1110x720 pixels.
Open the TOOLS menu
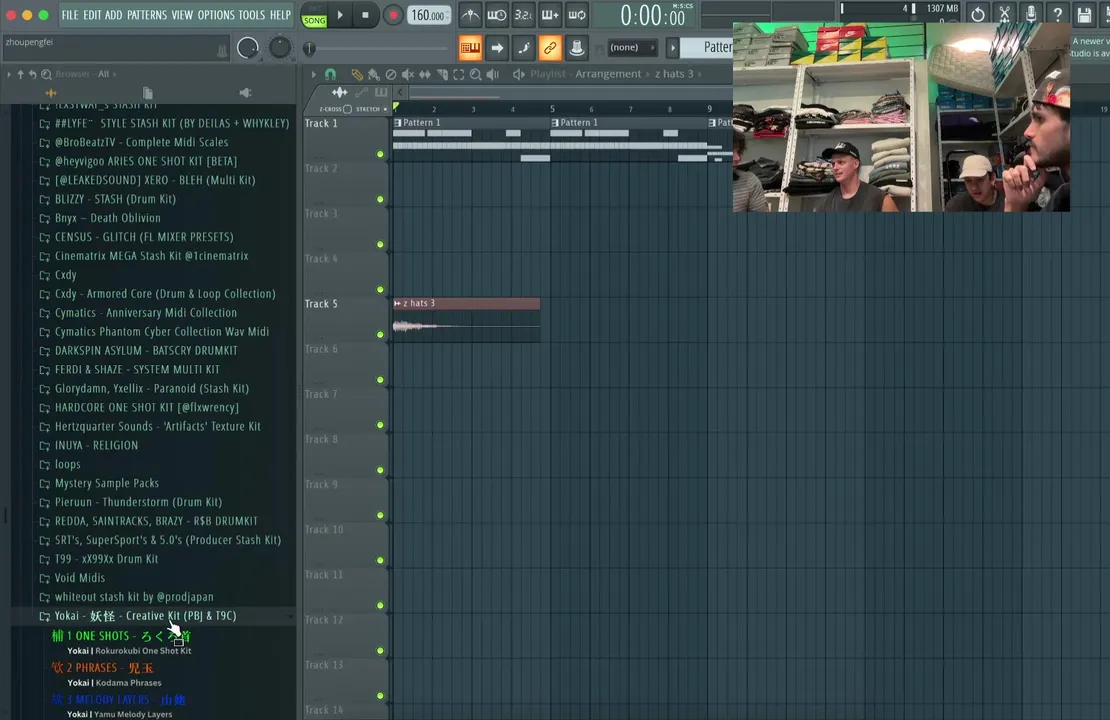coord(251,14)
